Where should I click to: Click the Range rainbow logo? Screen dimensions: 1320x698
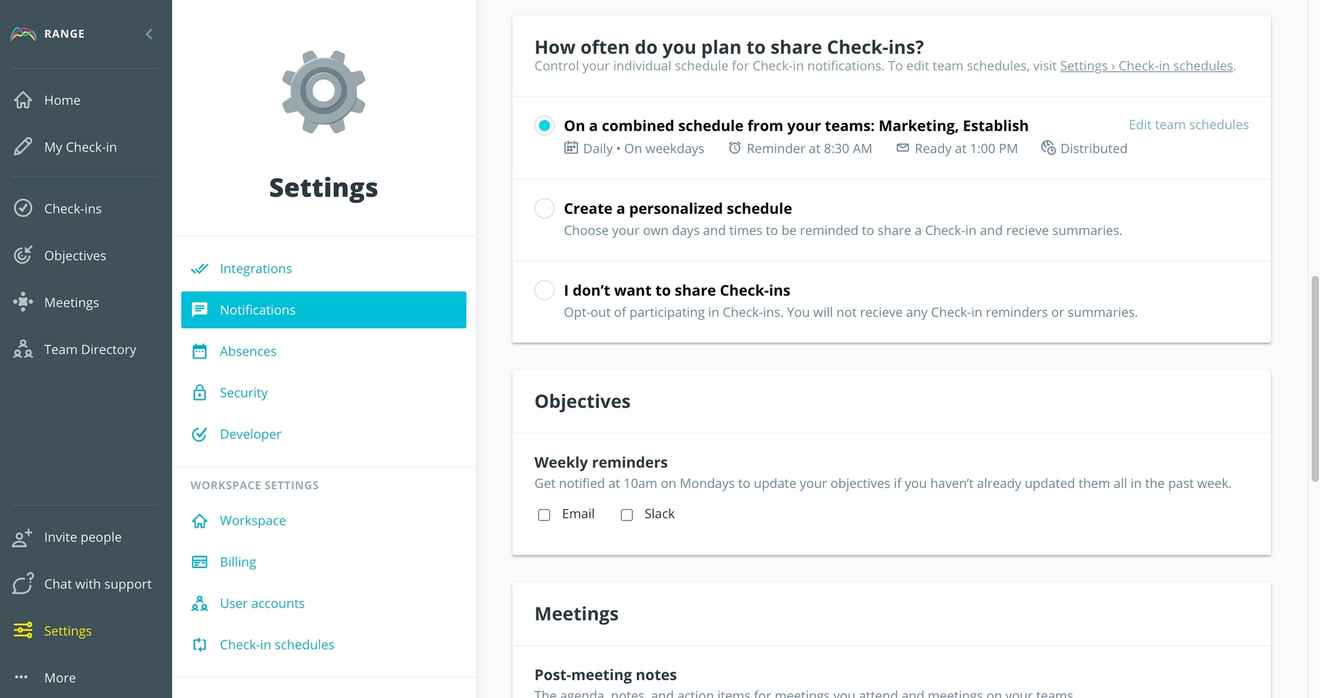[23, 34]
